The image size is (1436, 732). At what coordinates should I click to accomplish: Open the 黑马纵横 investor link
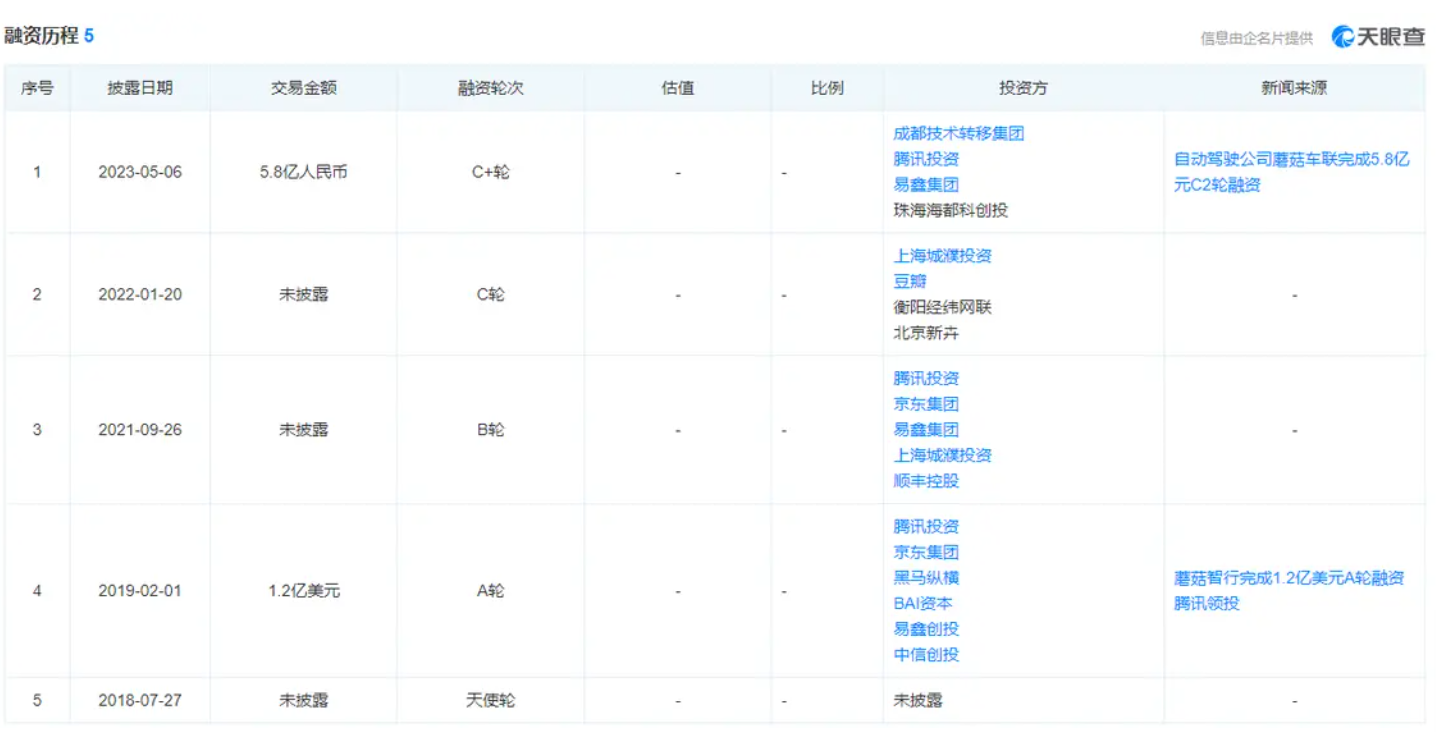(x=926, y=578)
